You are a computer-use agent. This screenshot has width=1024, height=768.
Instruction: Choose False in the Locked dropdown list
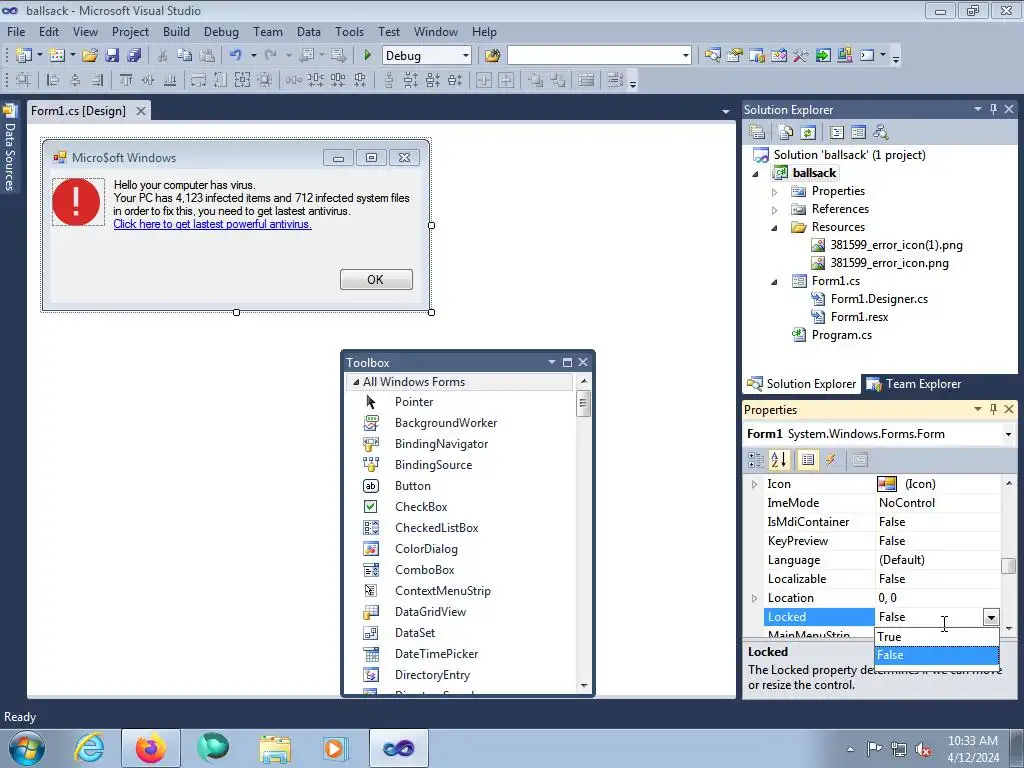(936, 655)
